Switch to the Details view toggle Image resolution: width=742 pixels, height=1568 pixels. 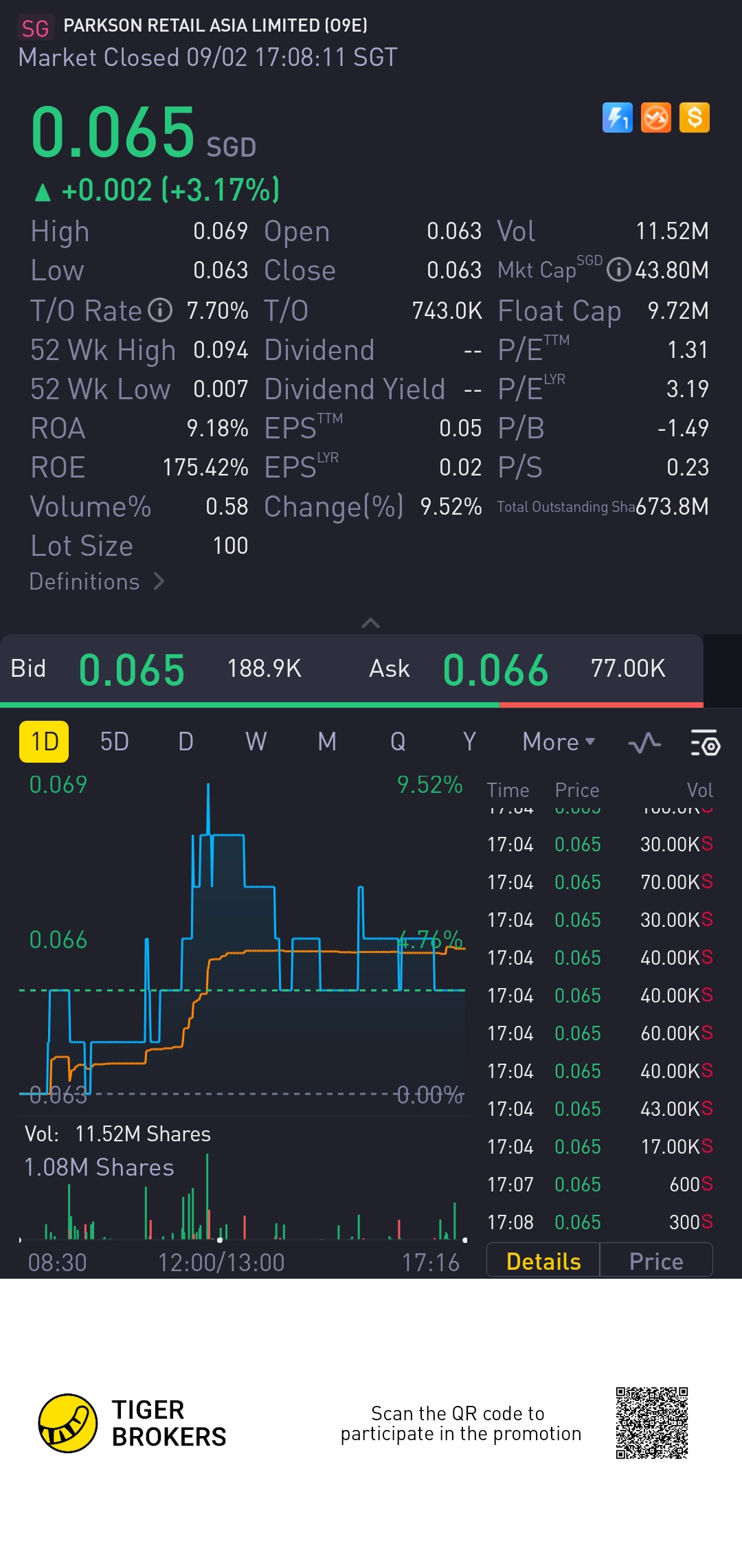point(543,1262)
